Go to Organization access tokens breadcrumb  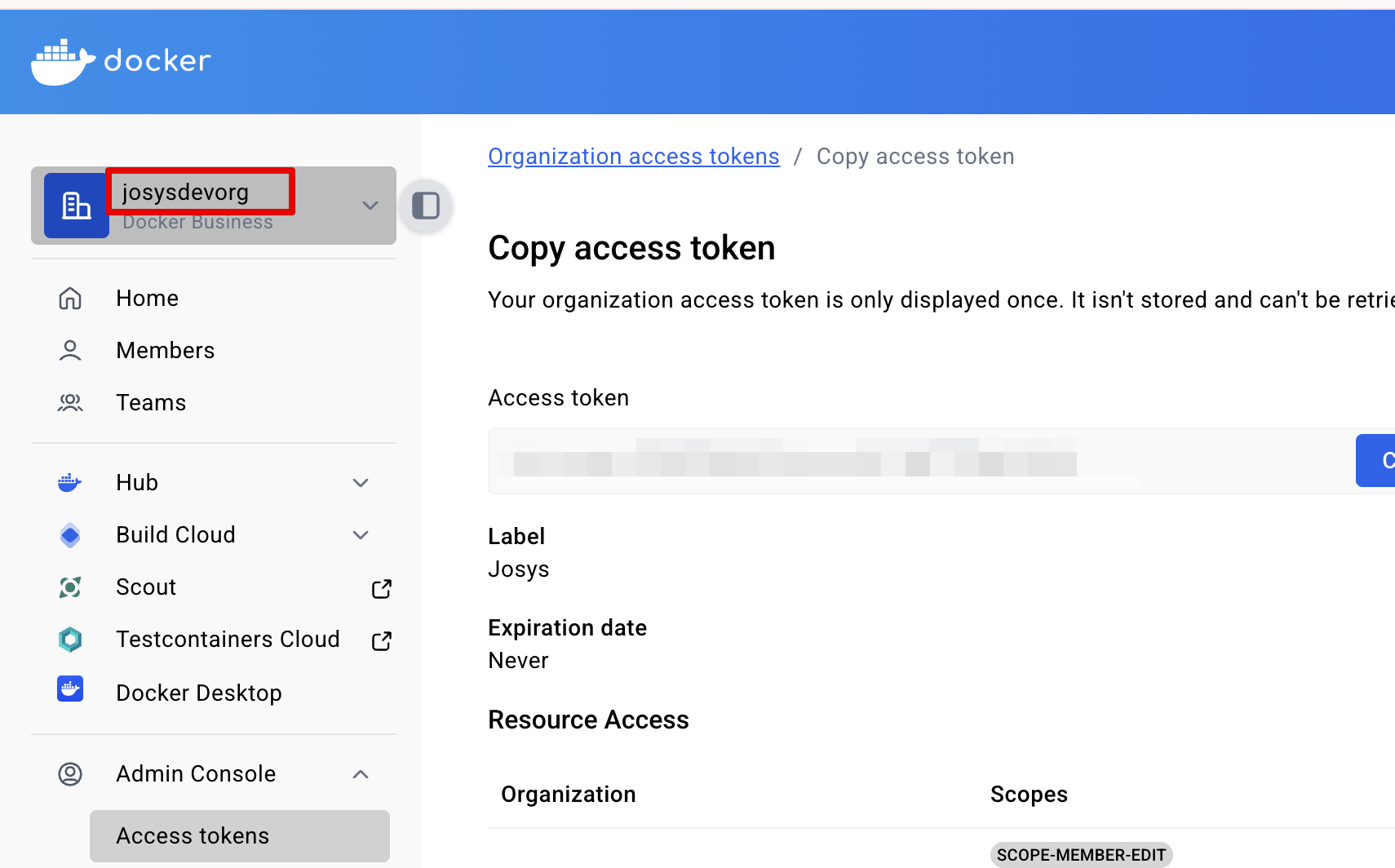633,157
